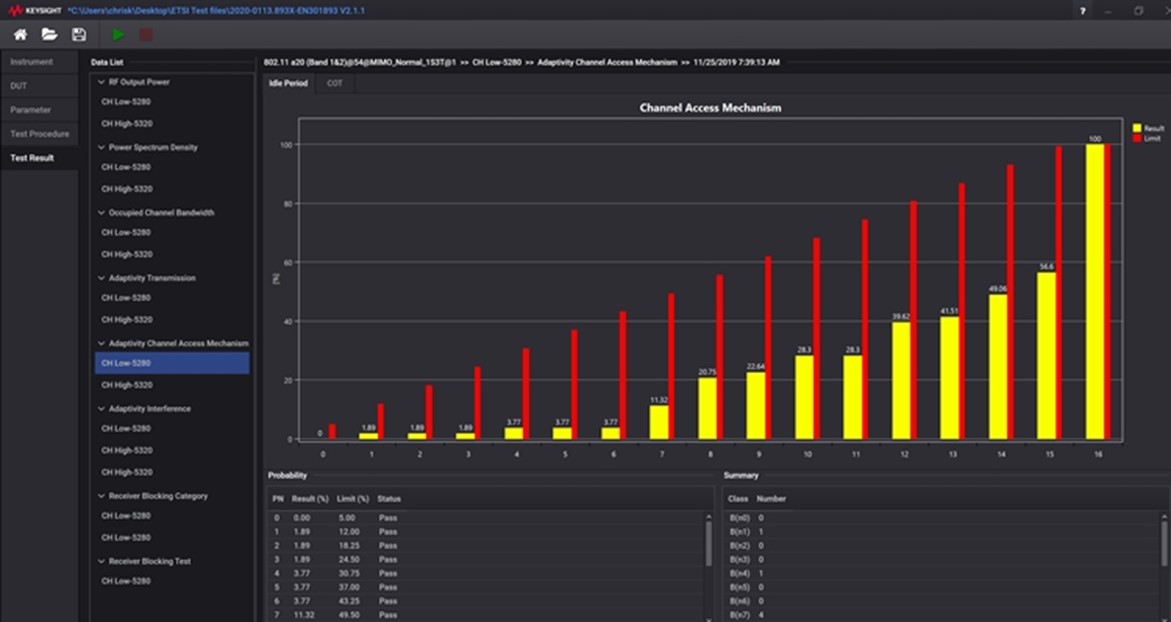Click the Home icon in toolbar
Screen dimensions: 1171x622
[20, 35]
